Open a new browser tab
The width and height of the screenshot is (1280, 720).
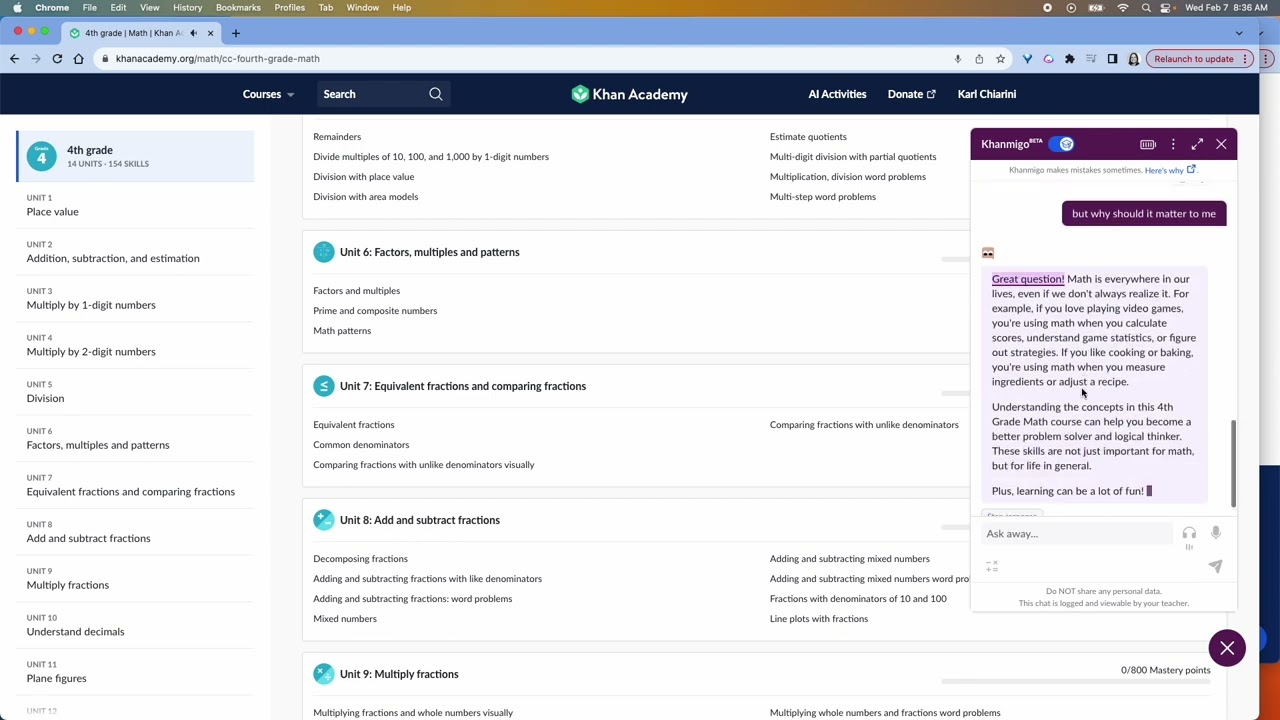coord(236,33)
